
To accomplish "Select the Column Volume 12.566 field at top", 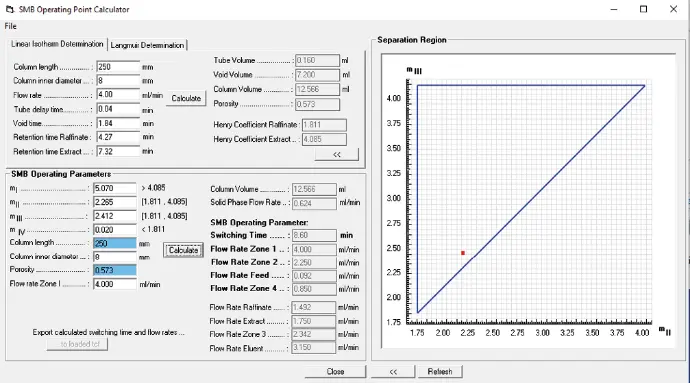I will click(x=317, y=89).
